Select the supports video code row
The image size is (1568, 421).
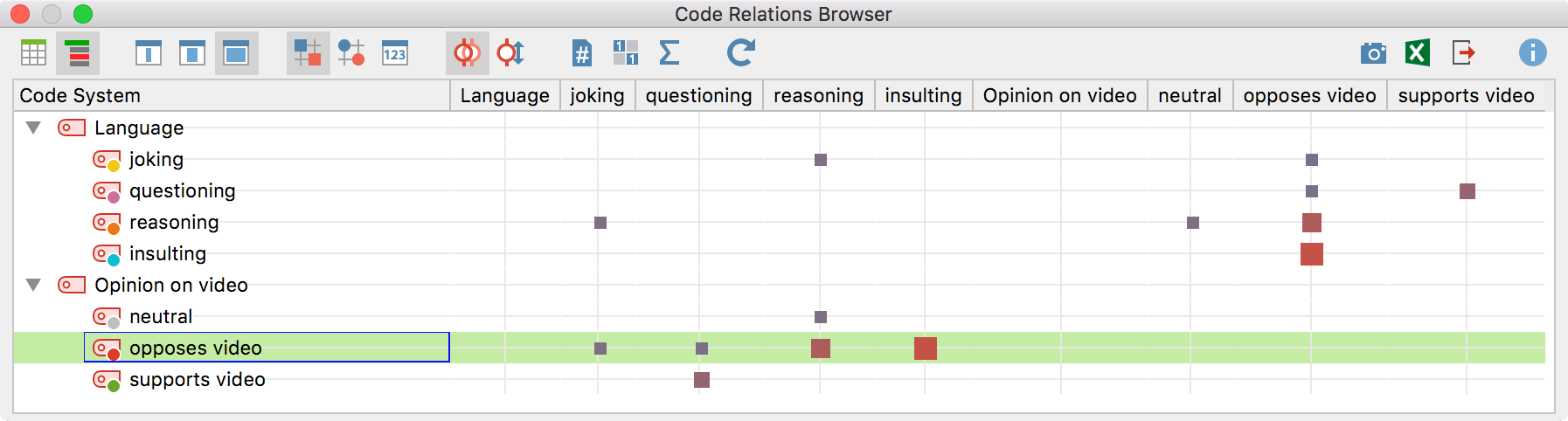197,380
